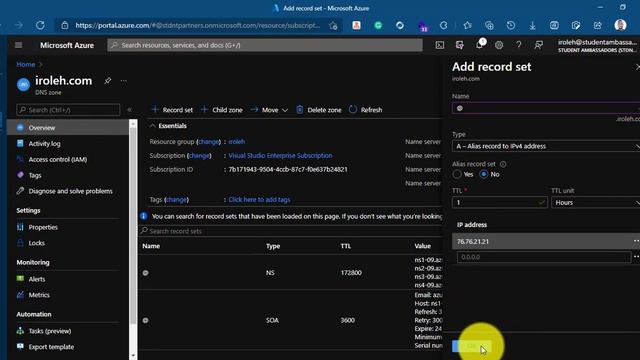Open browser downloads icon
Image resolution: width=640 pixels, height=360 pixels.
532,26
